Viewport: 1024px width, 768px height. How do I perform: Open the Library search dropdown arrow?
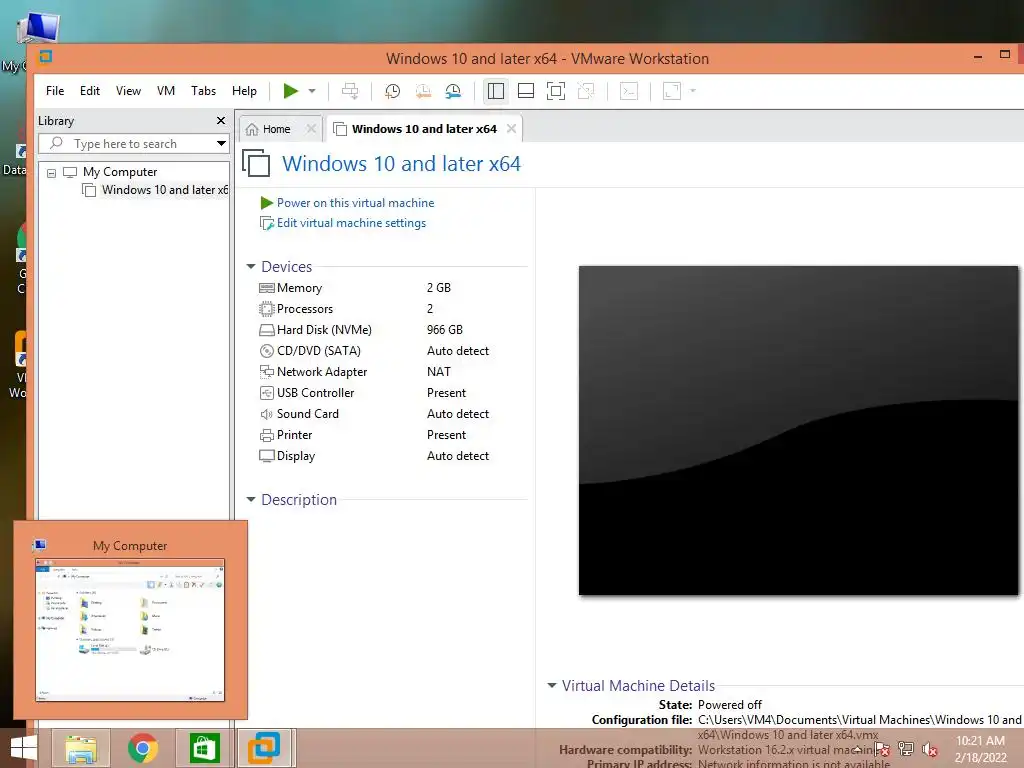pyautogui.click(x=221, y=144)
